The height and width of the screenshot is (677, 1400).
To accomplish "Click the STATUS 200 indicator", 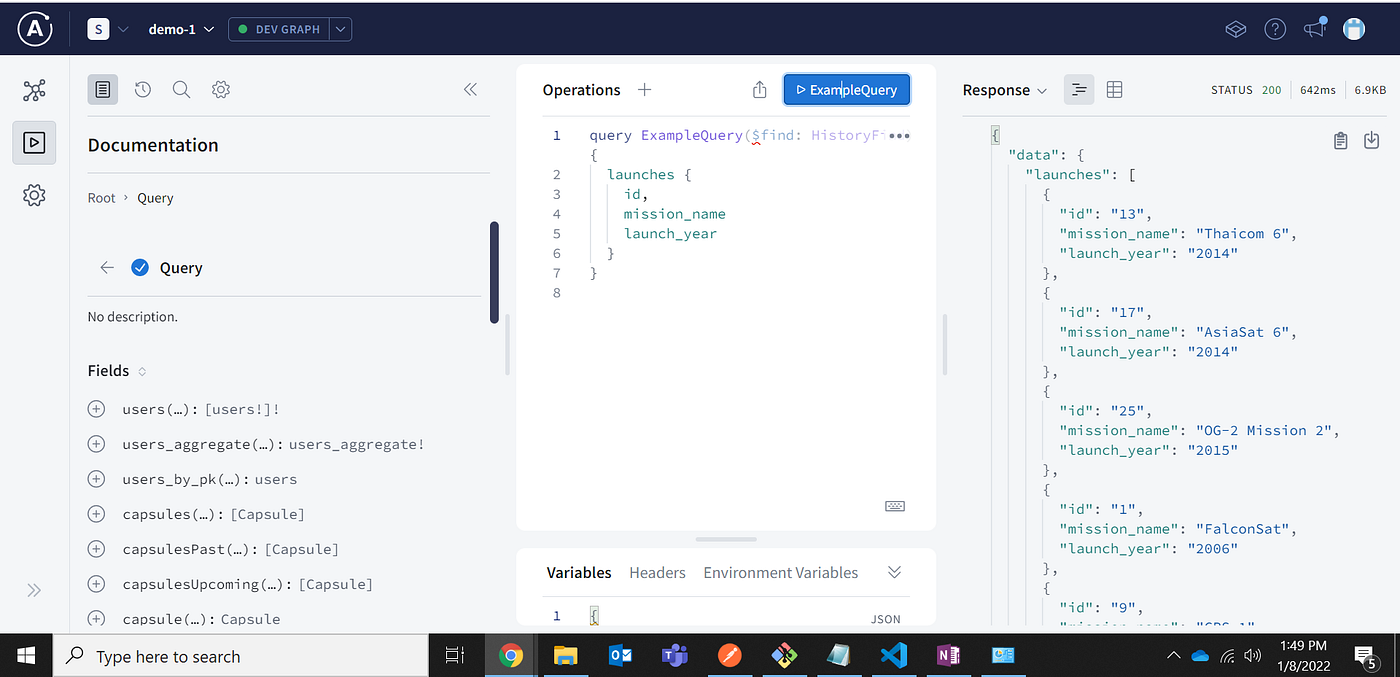I will point(1246,90).
